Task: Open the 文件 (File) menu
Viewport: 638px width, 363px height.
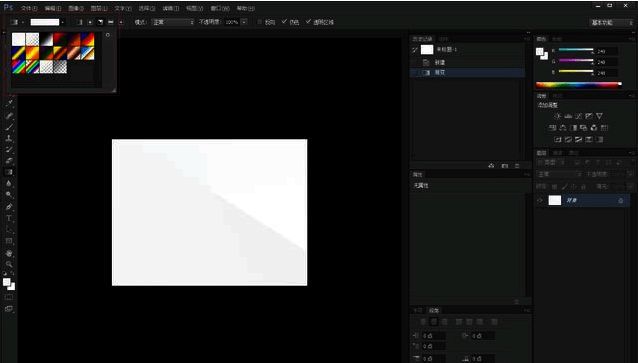Action: 29,8
